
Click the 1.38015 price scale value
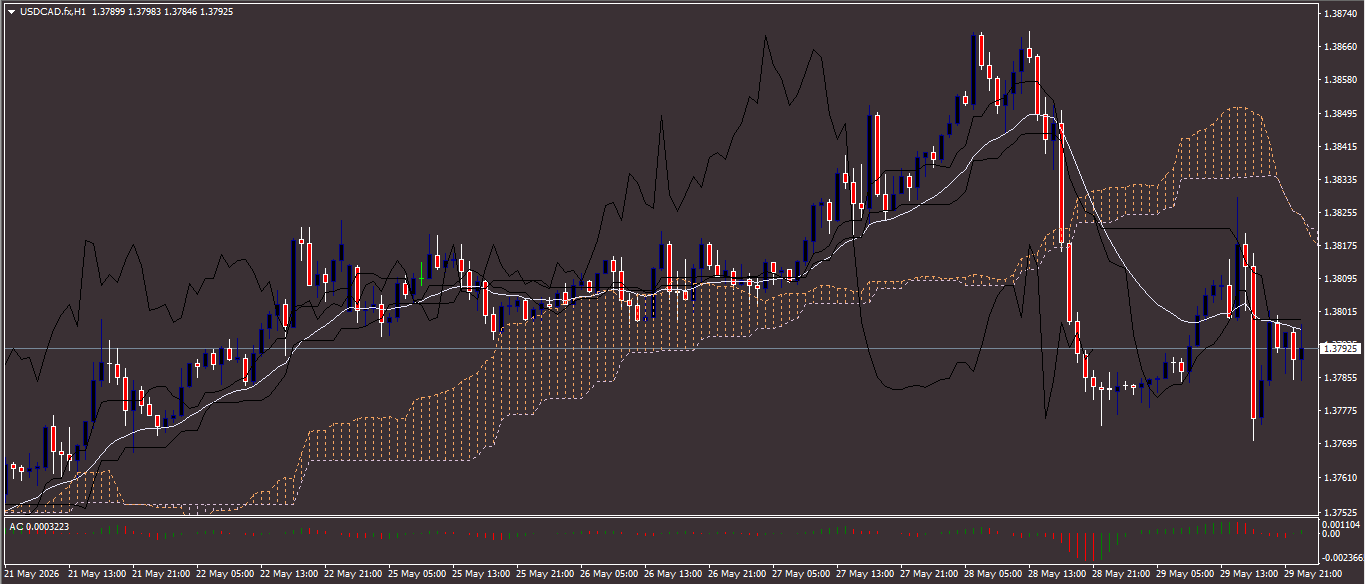[x=1340, y=312]
